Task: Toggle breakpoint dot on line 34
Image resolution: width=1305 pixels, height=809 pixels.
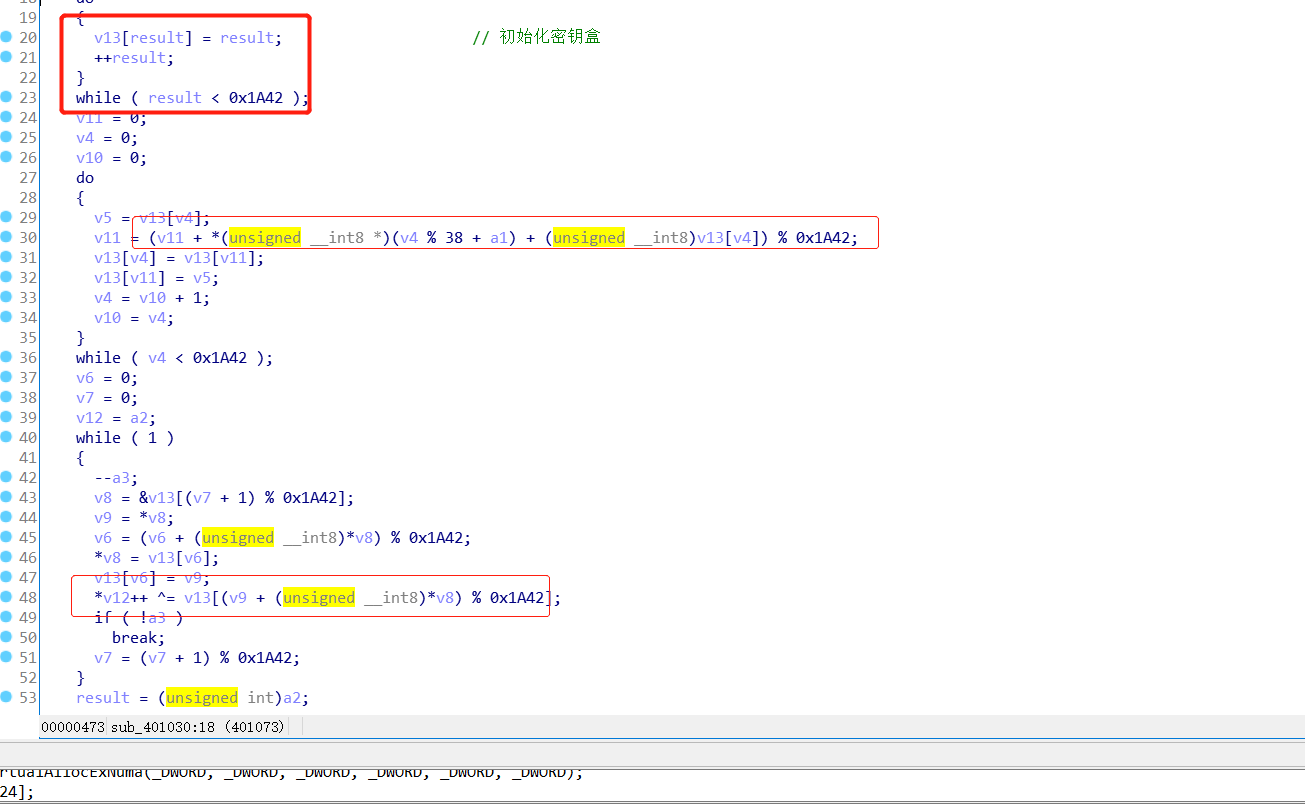Action: click(x=6, y=317)
